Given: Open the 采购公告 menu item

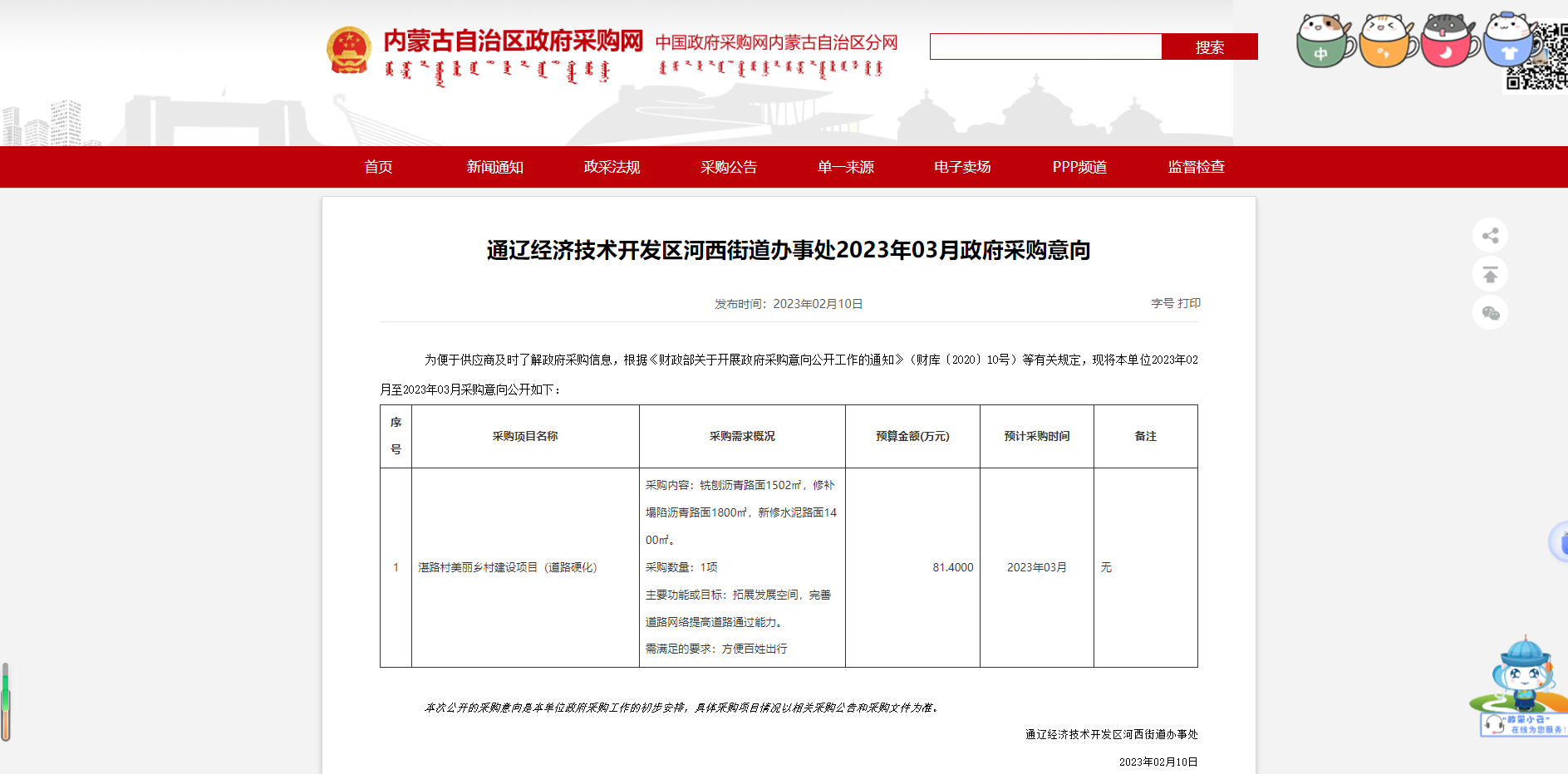Looking at the screenshot, I should (729, 167).
